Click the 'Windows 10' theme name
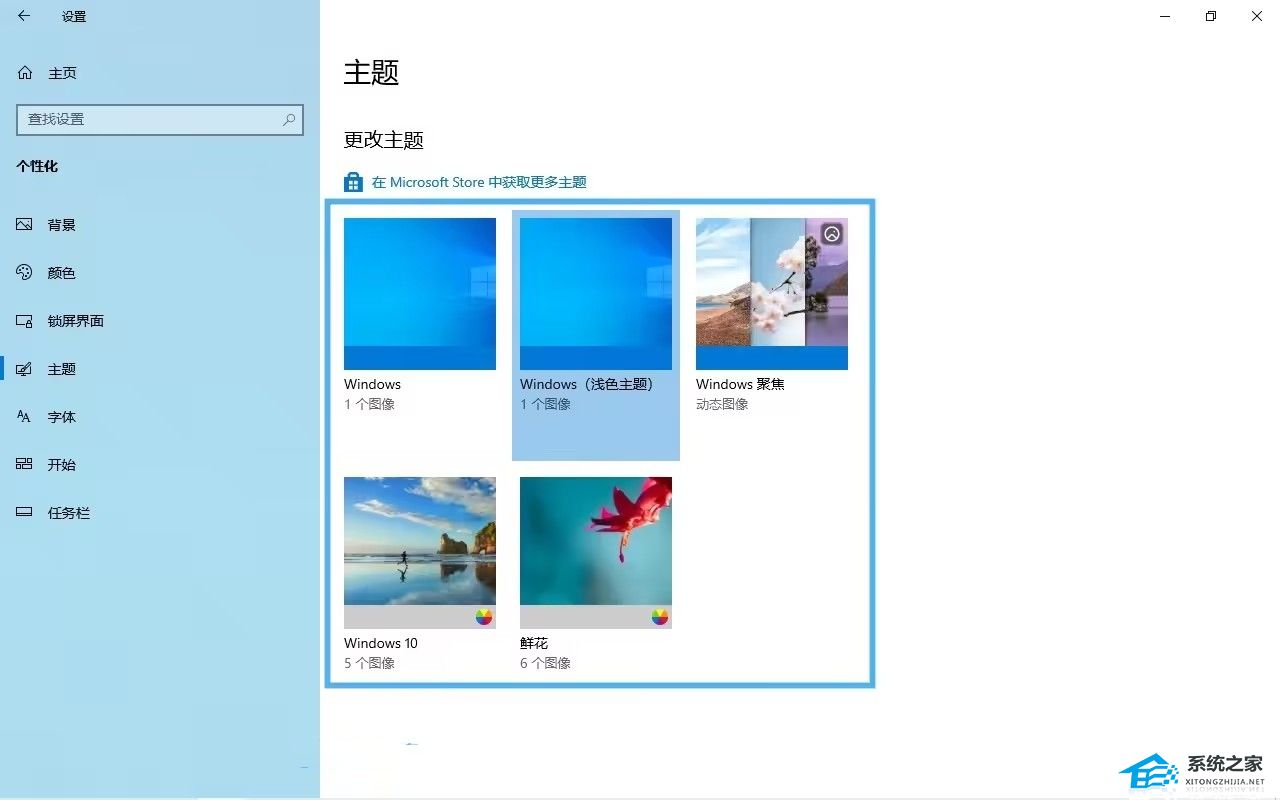 click(x=381, y=643)
